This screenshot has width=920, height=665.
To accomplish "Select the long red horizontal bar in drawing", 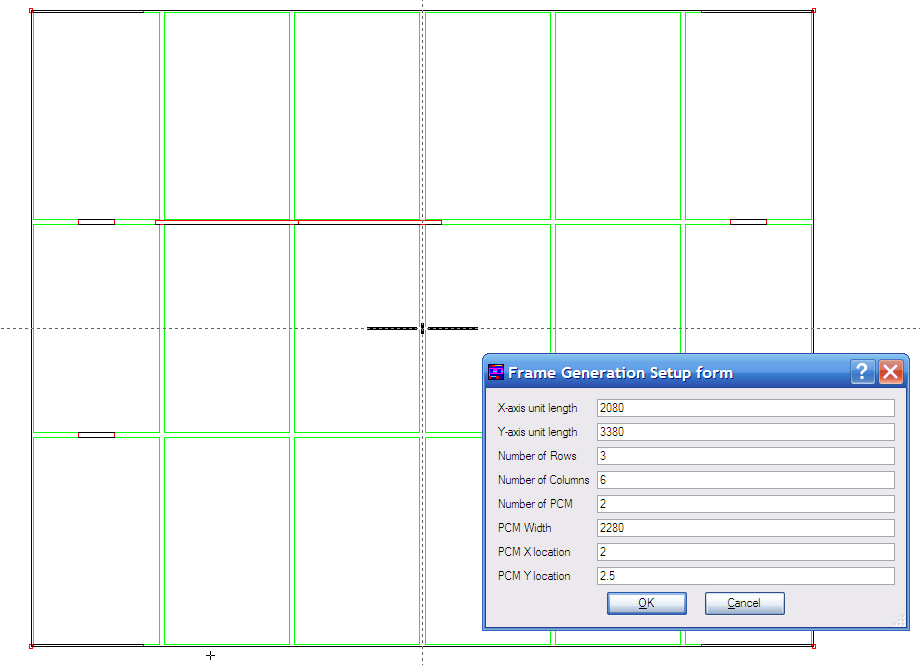I will pos(298,221).
